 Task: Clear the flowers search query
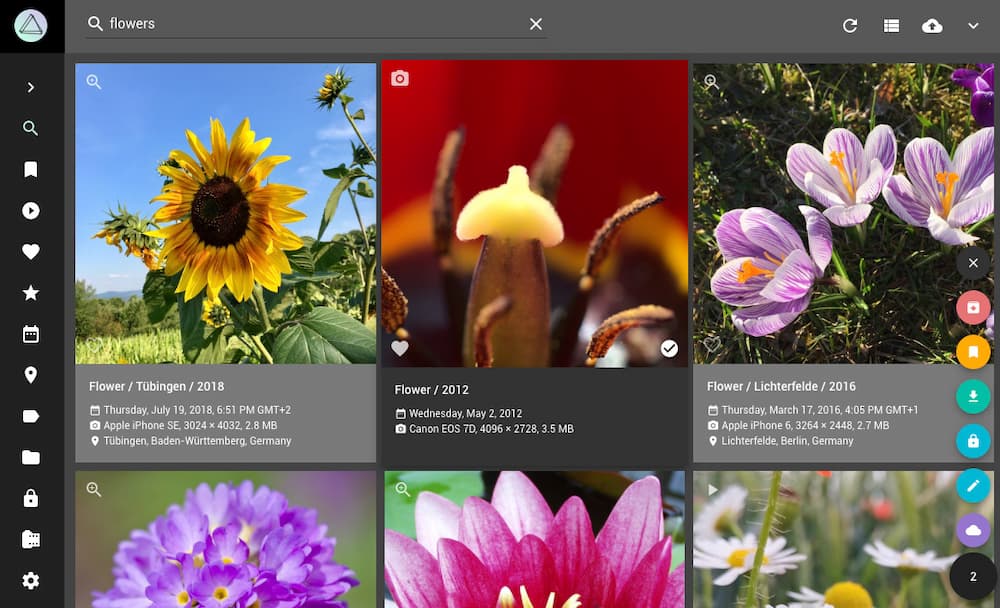point(535,24)
